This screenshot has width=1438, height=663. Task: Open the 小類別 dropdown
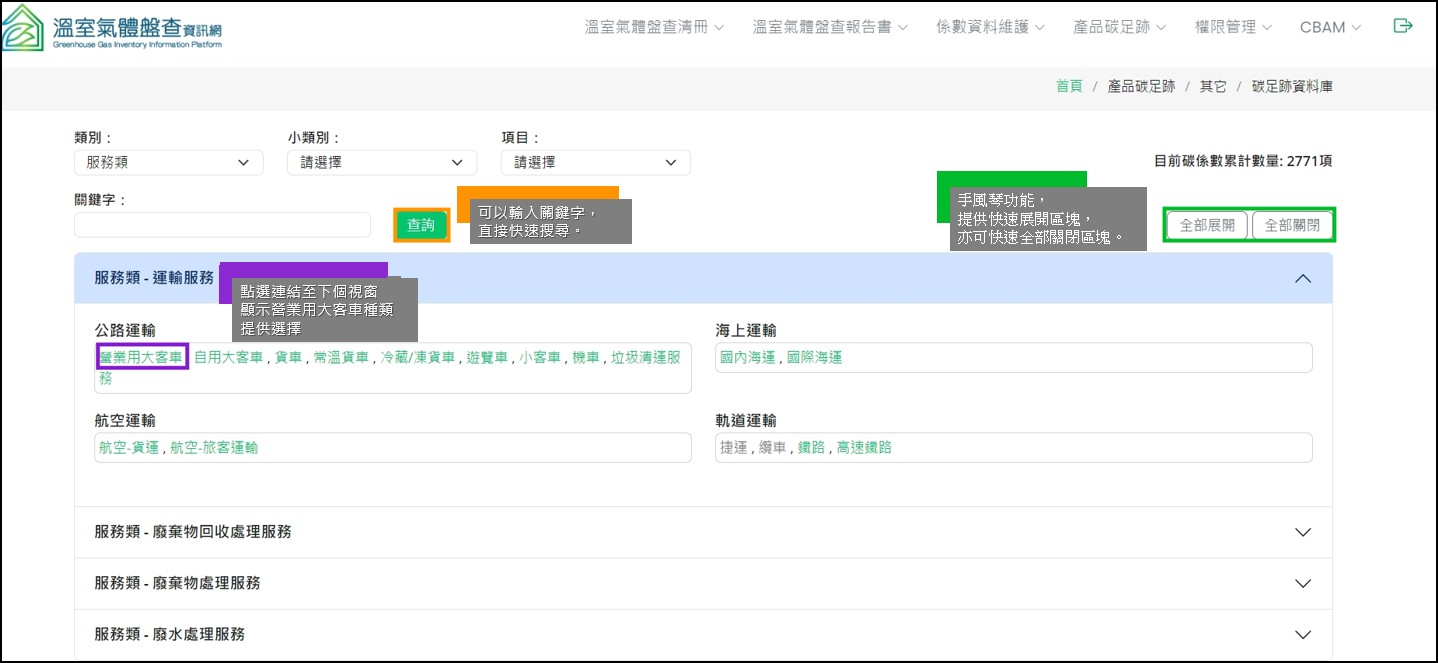pyautogui.click(x=381, y=162)
